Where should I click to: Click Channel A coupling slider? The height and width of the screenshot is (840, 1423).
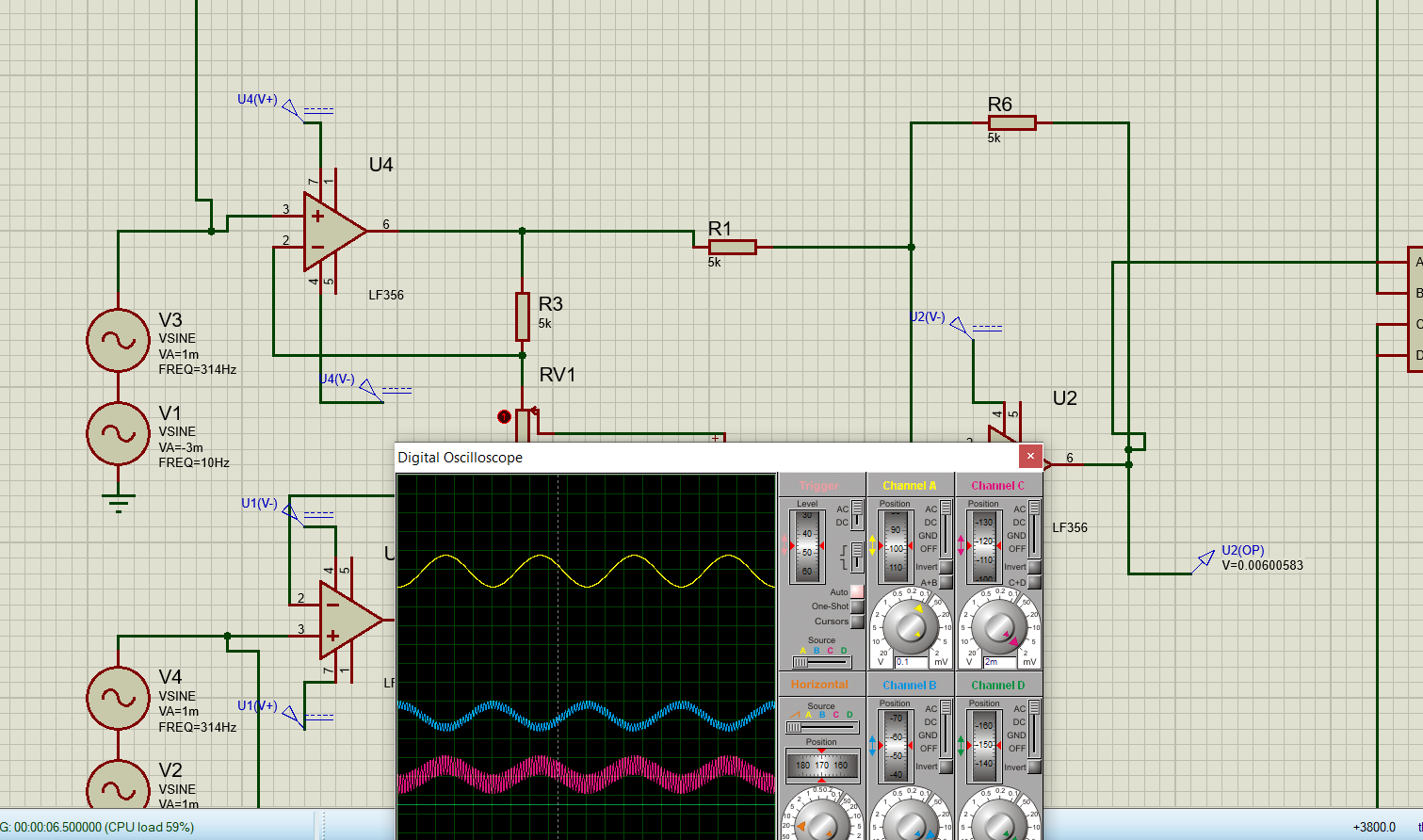[946, 529]
